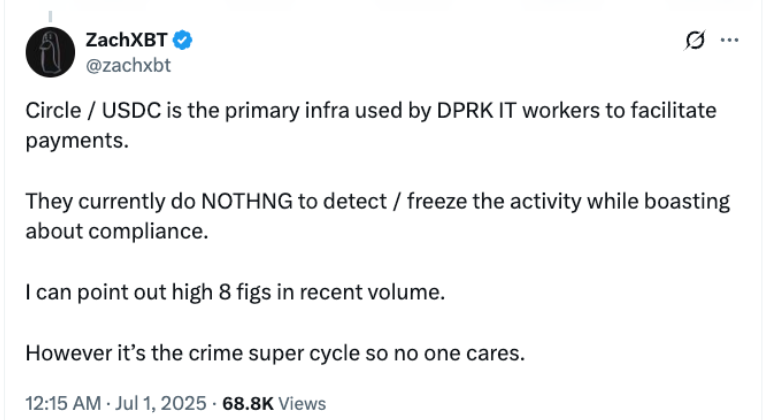The height and width of the screenshot is (420, 766).
Task: Click the 68.8K view count number
Action: pyautogui.click(x=247, y=403)
